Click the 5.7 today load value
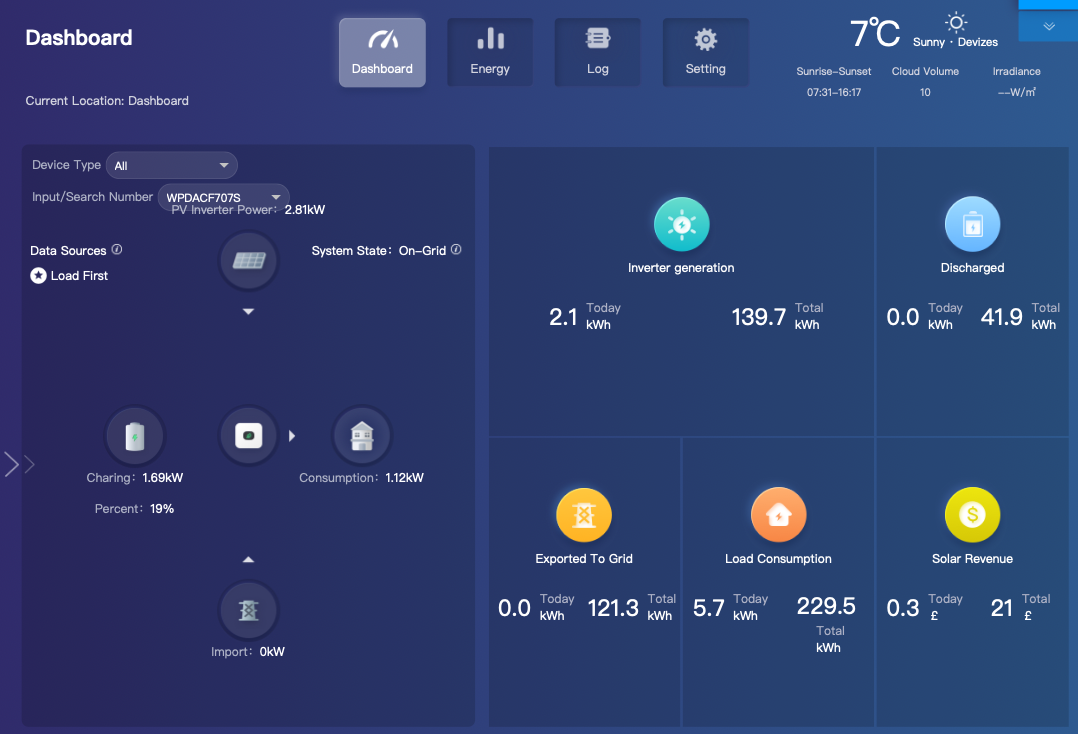This screenshot has width=1078, height=734. pos(708,608)
